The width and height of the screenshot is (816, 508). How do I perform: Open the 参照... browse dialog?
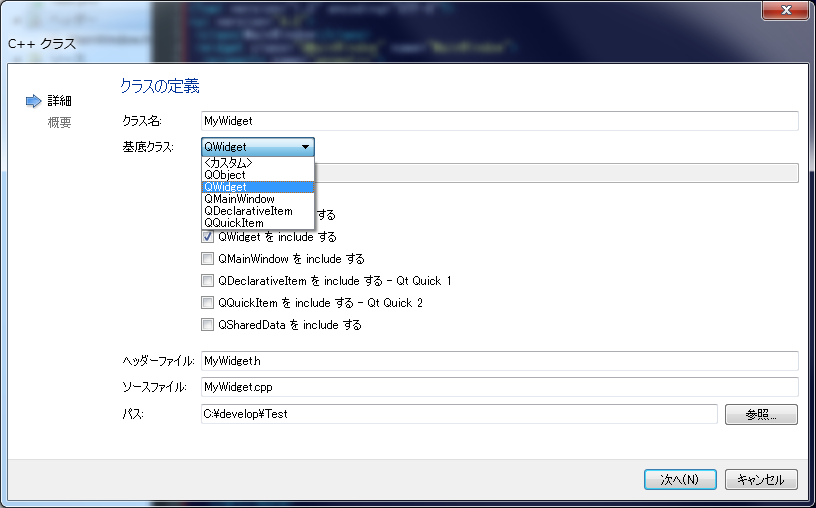[761, 414]
